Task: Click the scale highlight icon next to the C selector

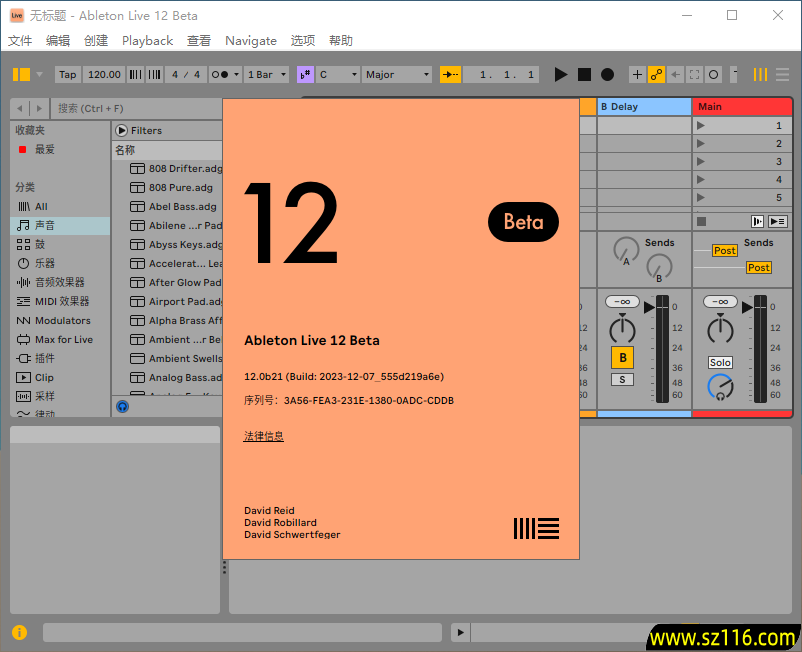Action: coord(305,74)
